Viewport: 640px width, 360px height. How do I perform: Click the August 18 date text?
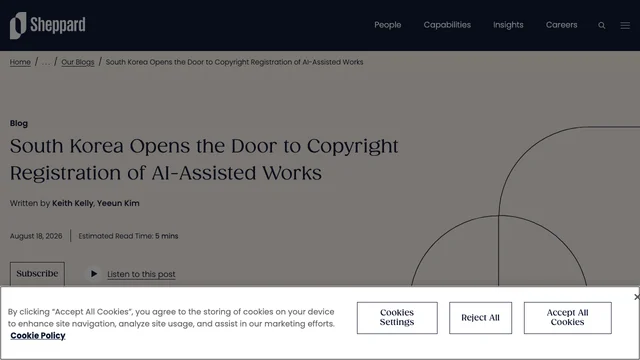36,236
